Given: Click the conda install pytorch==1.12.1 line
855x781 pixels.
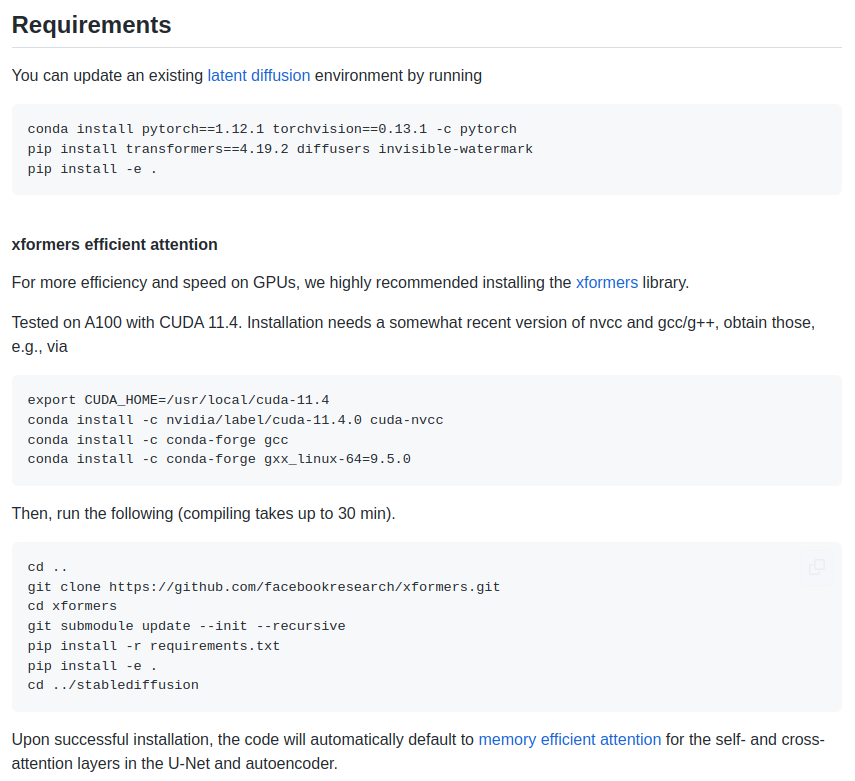Looking at the screenshot, I should [x=272, y=129].
